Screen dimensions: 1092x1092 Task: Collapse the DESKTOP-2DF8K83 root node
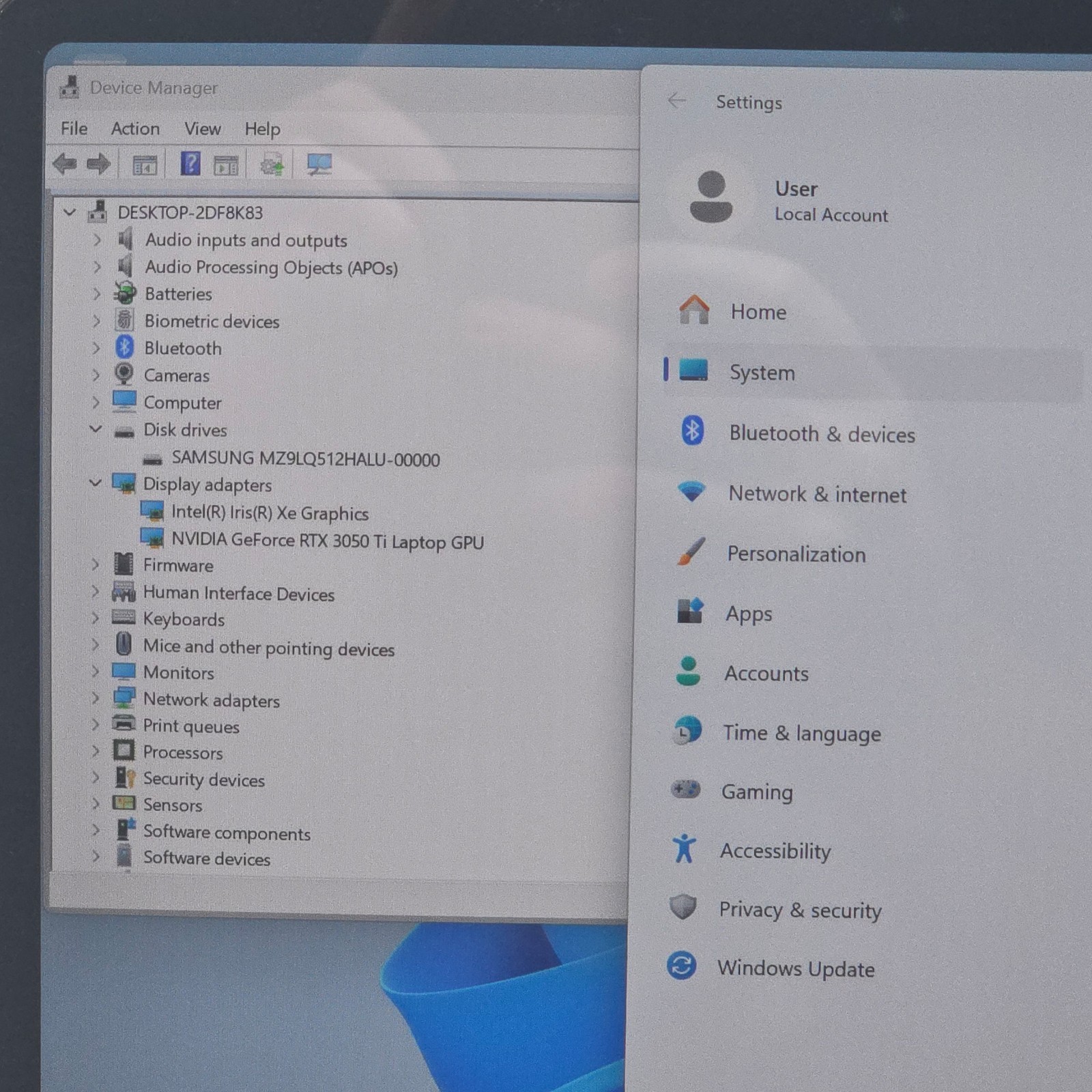point(70,212)
